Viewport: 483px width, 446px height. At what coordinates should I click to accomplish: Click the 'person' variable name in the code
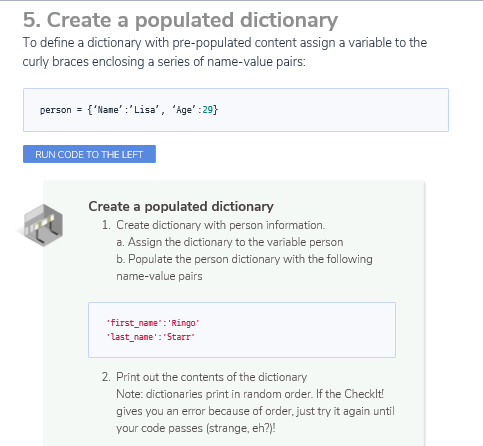coord(56,110)
